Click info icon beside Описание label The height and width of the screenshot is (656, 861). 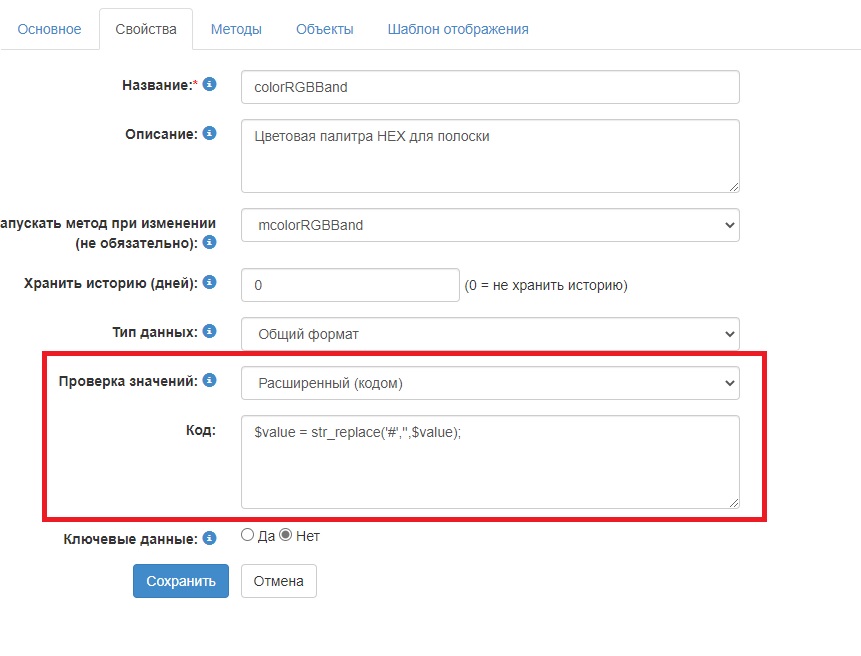pyautogui.click(x=210, y=133)
